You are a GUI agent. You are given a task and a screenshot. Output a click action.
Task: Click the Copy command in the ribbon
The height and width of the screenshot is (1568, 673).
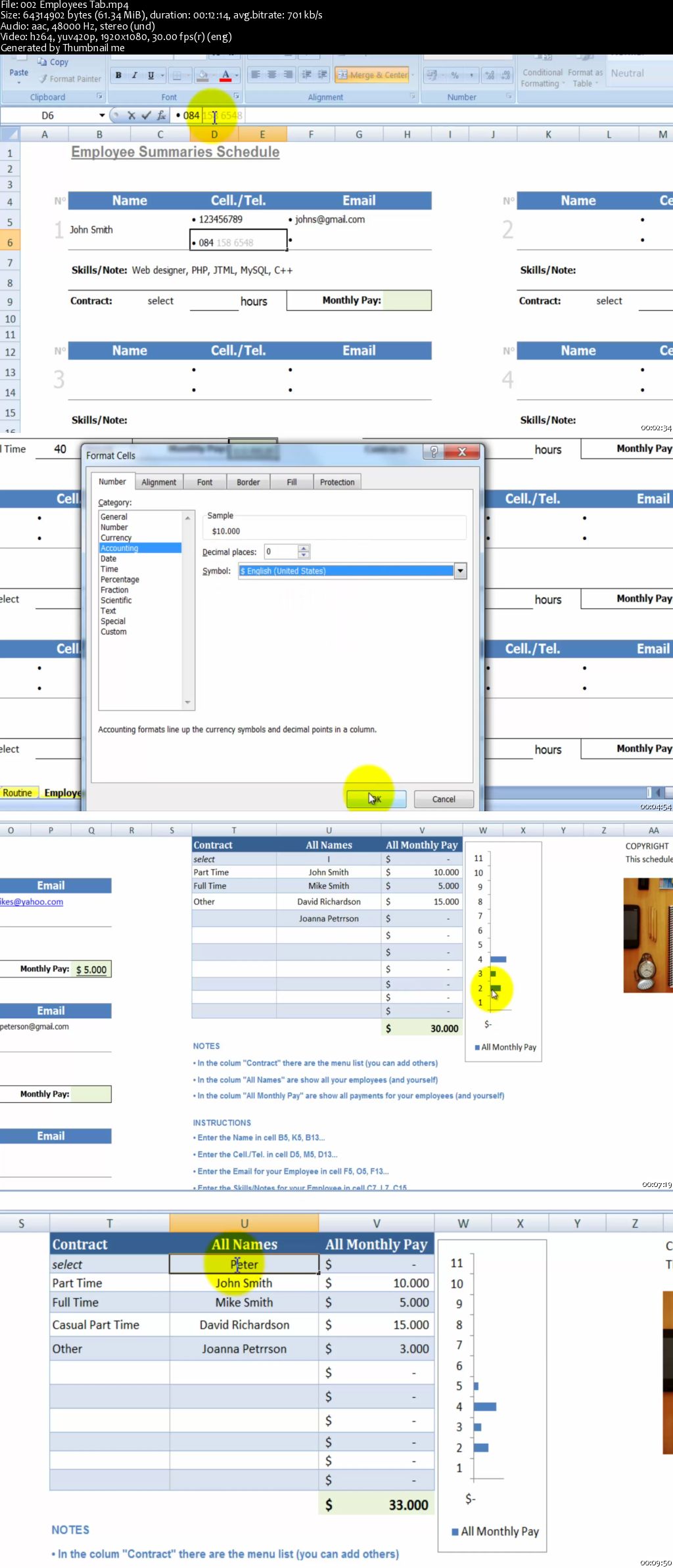53,62
